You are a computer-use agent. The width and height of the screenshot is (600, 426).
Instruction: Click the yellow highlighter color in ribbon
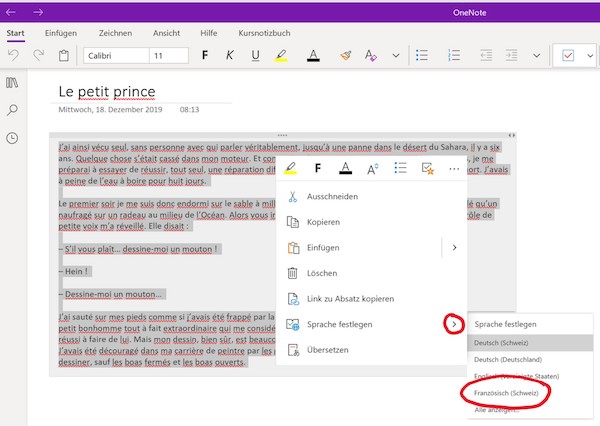pyautogui.click(x=283, y=55)
